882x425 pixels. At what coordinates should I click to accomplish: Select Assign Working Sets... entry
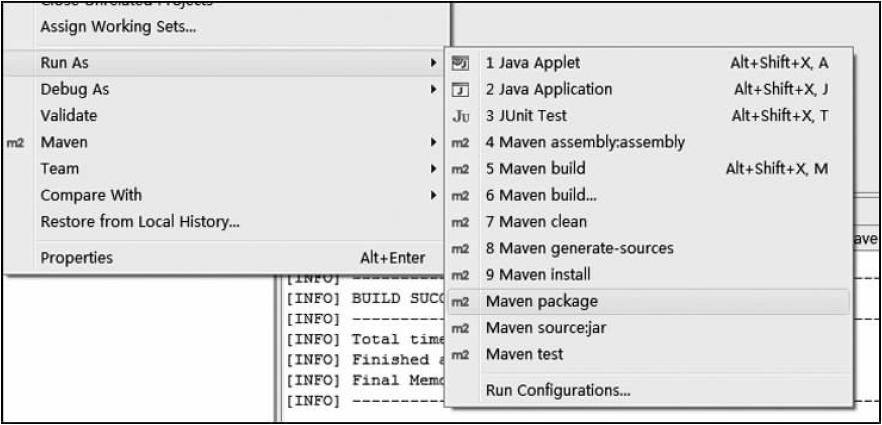(118, 27)
